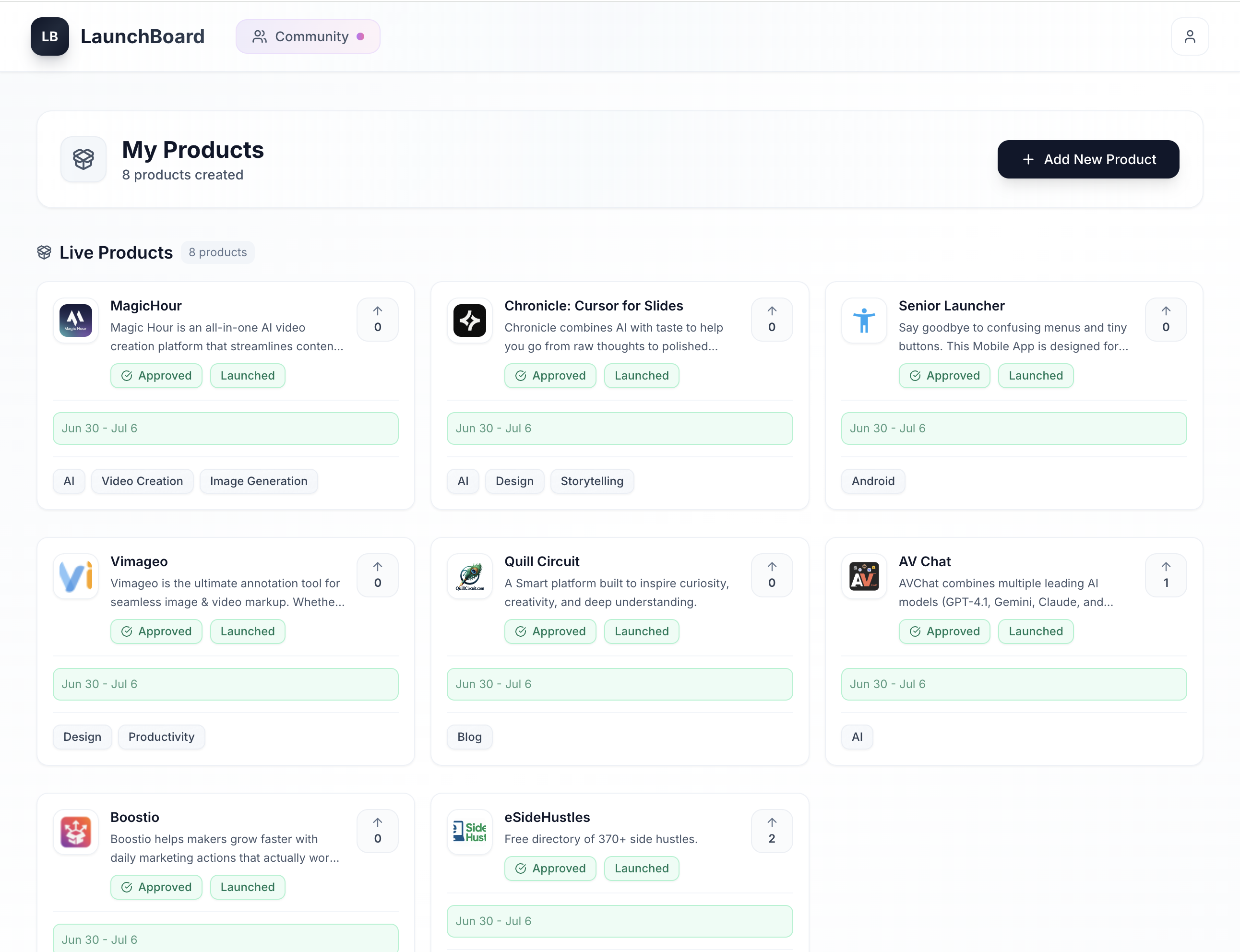This screenshot has height=952, width=1240.
Task: Click the LB LaunchBoard logo icon
Action: [50, 36]
